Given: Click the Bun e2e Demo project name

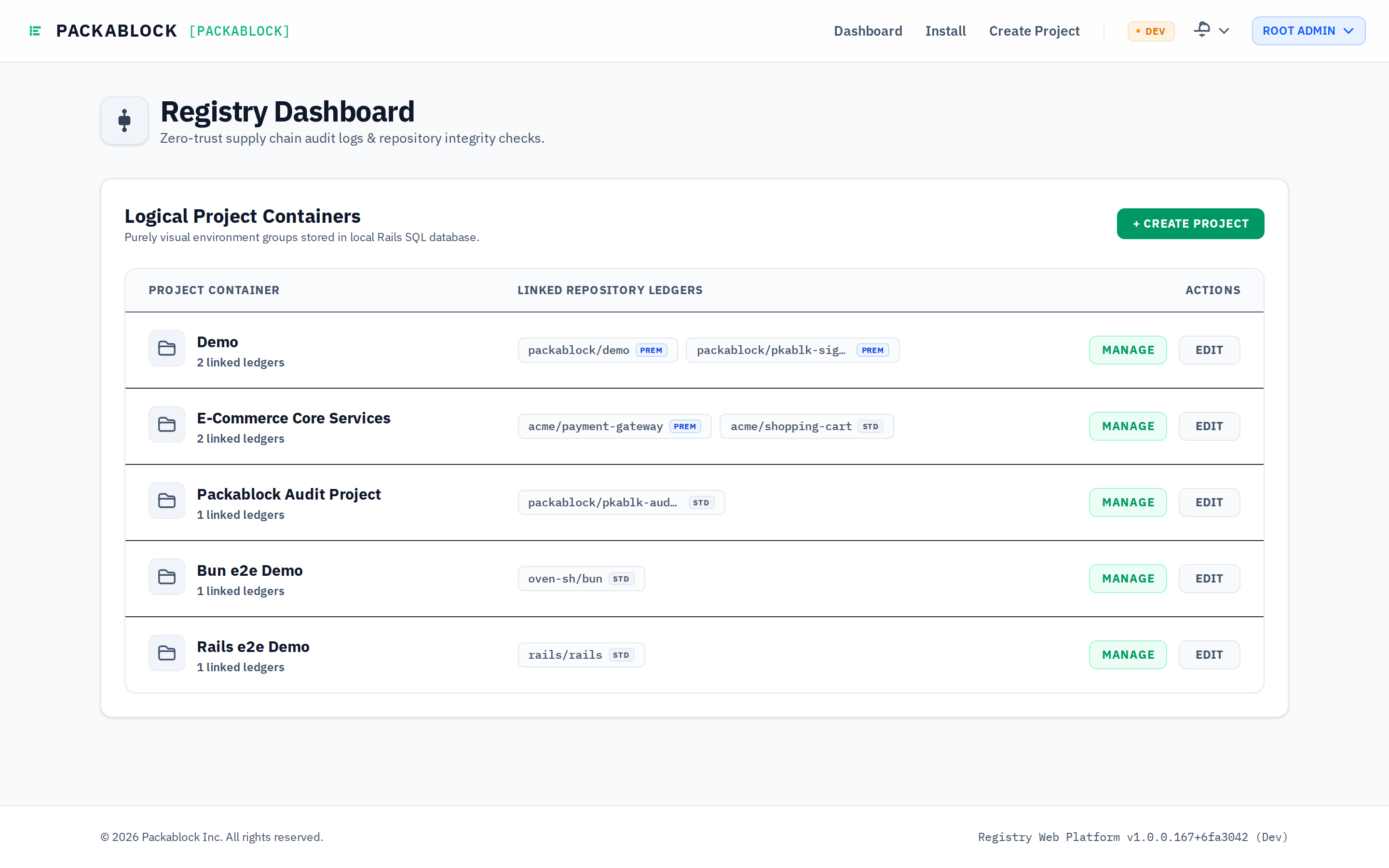Looking at the screenshot, I should (250, 570).
